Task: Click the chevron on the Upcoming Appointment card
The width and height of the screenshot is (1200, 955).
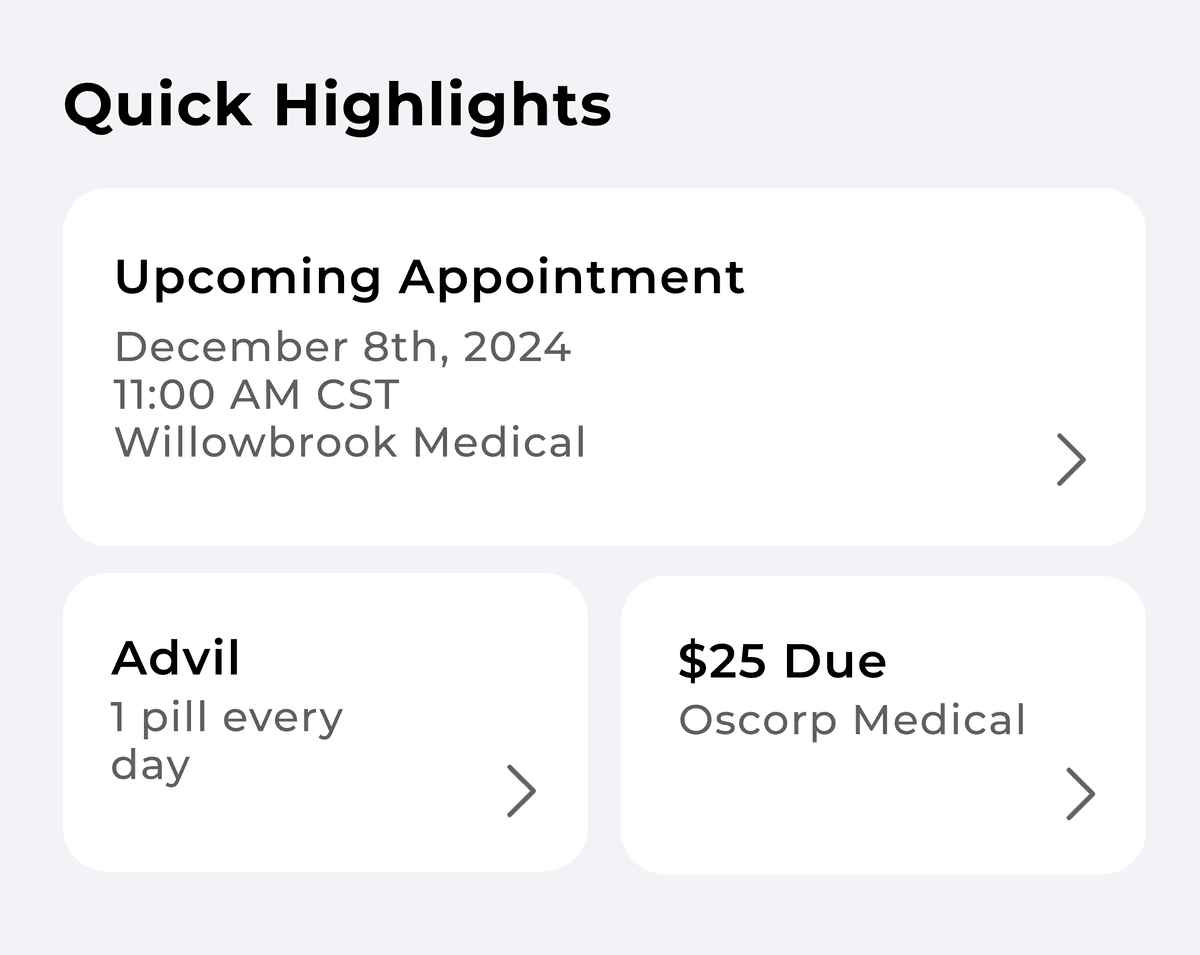Action: click(x=1071, y=461)
